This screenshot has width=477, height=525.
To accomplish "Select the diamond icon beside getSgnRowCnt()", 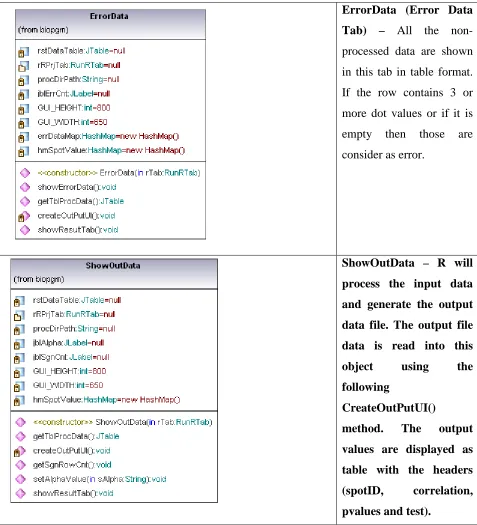I will (x=21, y=465).
